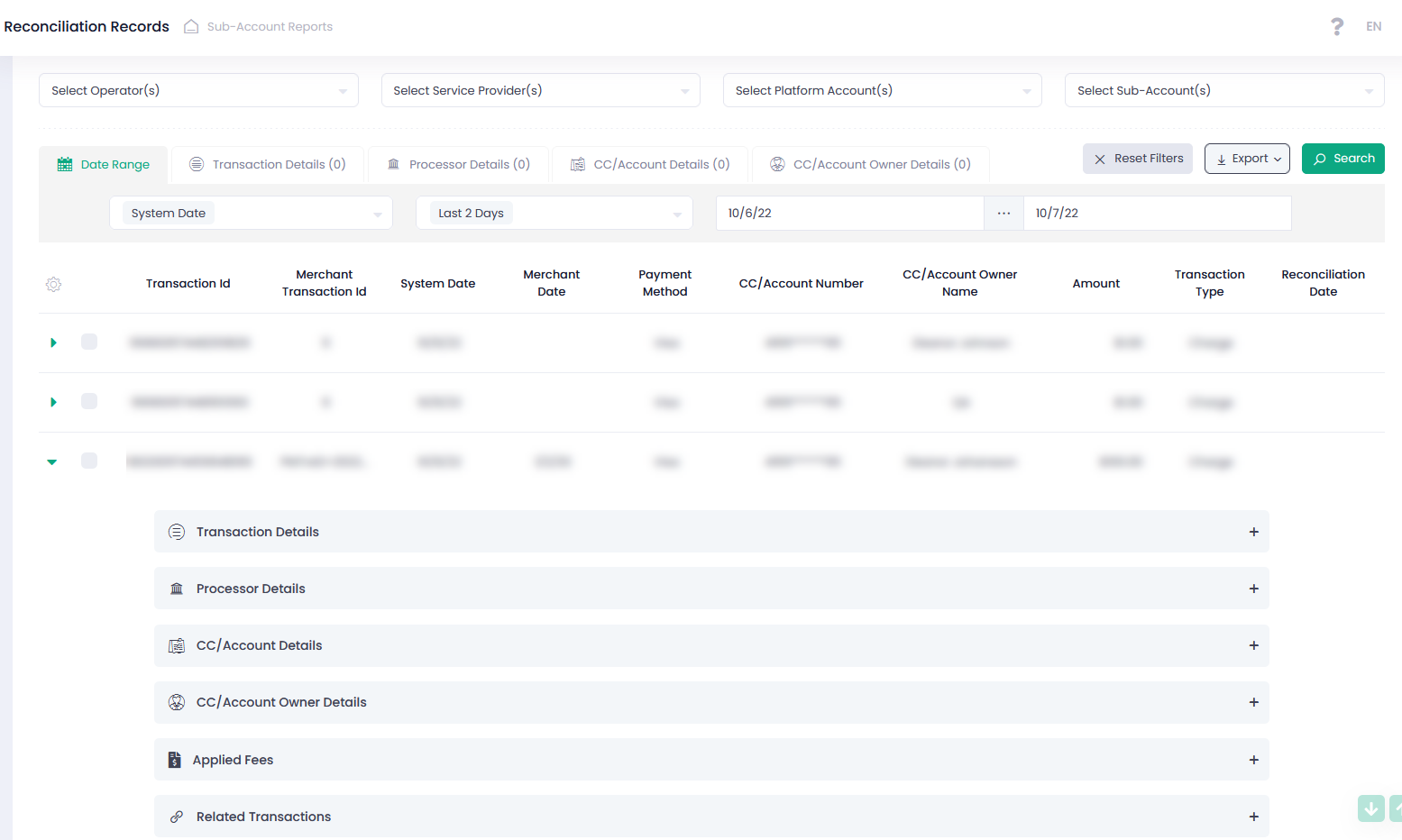
Task: Click the green Search button
Action: coord(1342,159)
